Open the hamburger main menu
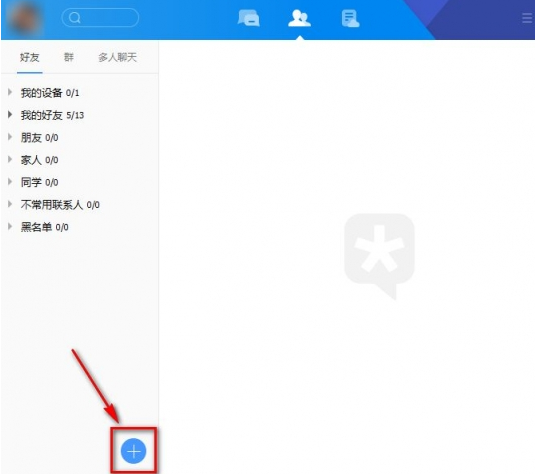 coord(527,18)
